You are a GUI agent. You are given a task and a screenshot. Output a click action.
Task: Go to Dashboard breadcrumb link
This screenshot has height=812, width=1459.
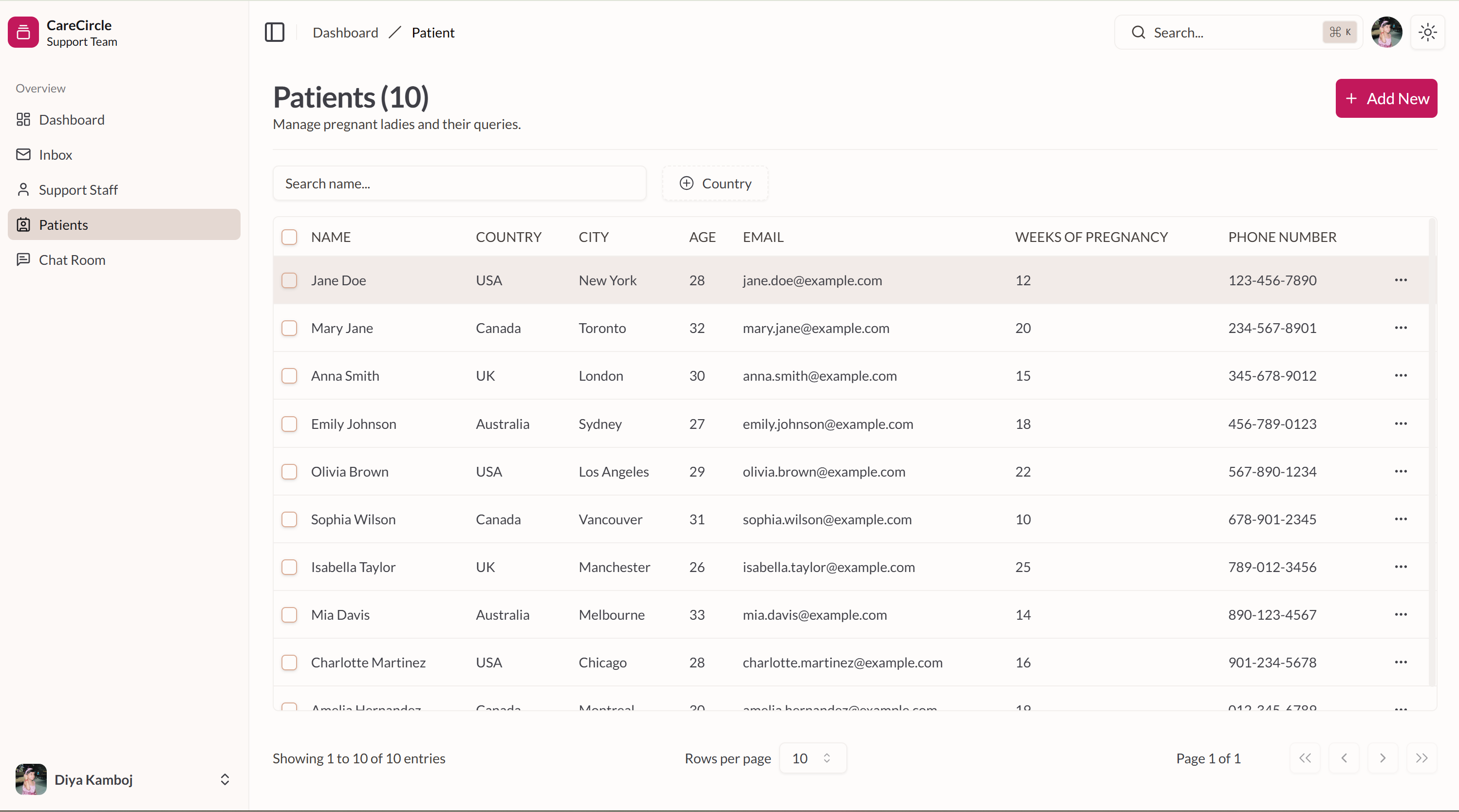pos(345,33)
